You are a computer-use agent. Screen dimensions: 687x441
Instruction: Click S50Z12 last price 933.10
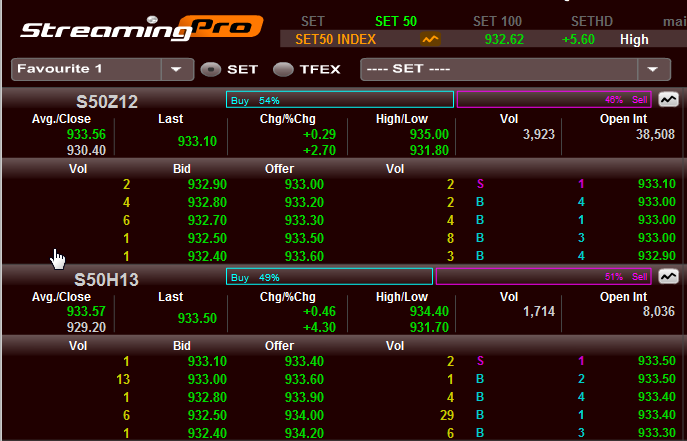(197, 141)
